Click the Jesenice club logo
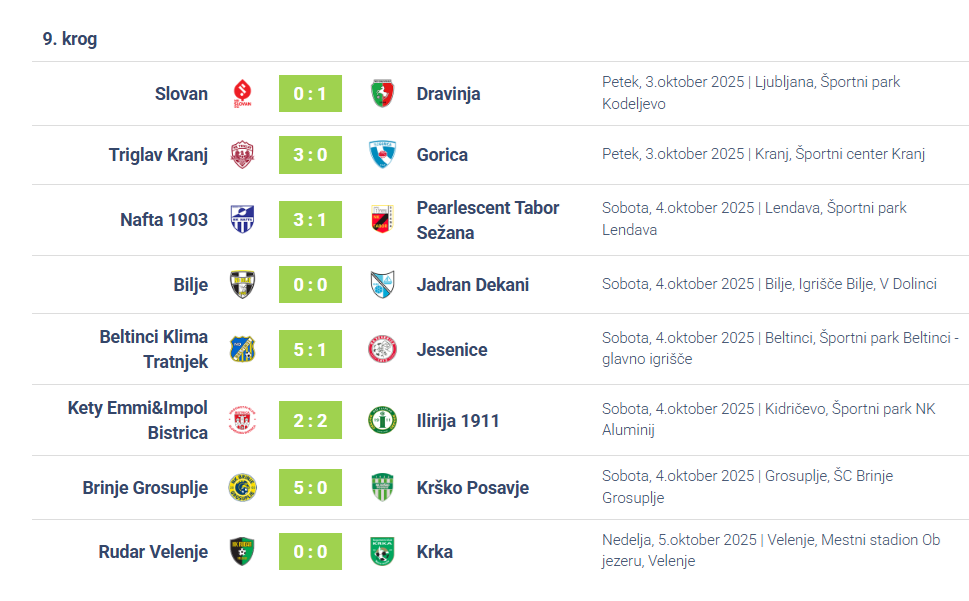The height and width of the screenshot is (601, 969). (382, 350)
